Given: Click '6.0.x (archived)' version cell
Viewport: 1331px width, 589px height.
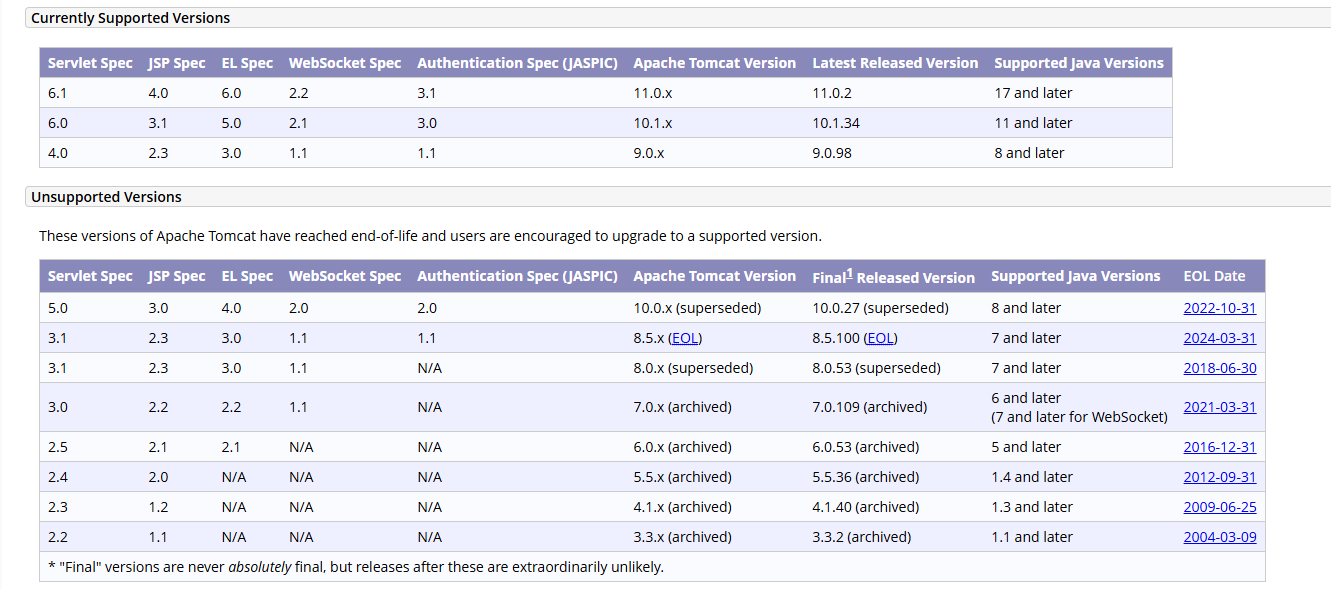Looking at the screenshot, I should click(x=682, y=447).
